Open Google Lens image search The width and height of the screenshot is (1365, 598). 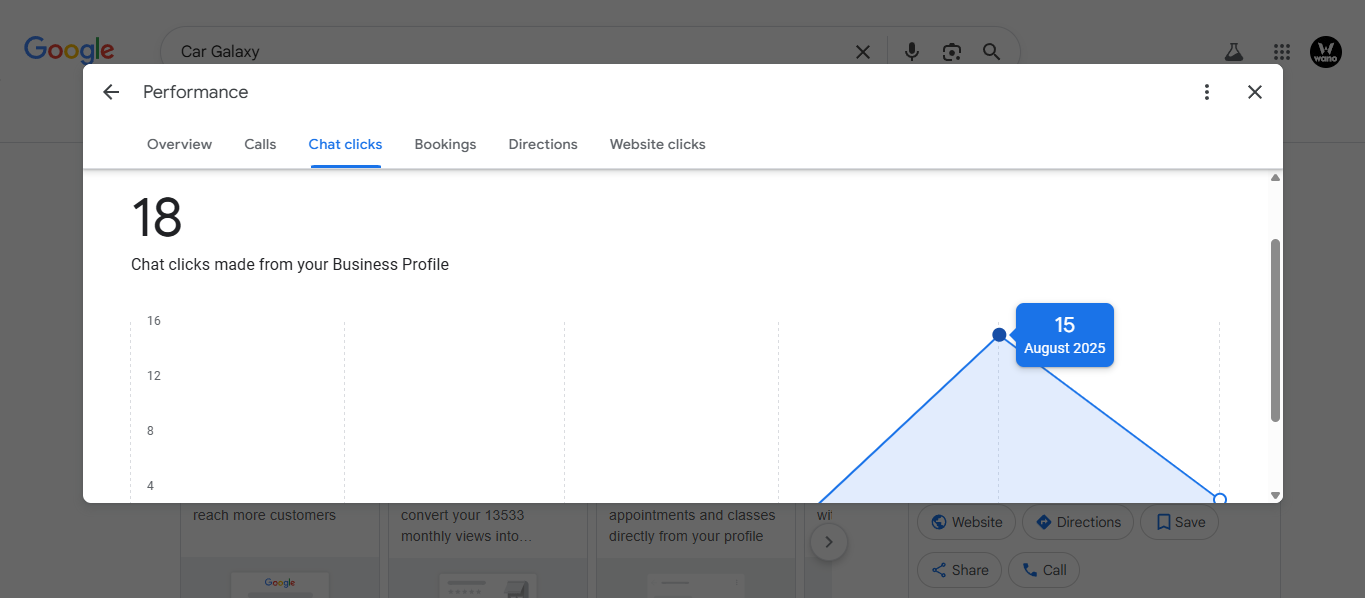tap(951, 51)
